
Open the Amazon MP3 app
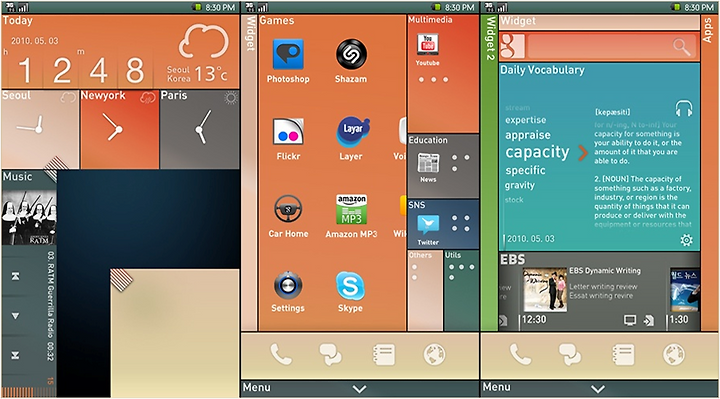(351, 209)
